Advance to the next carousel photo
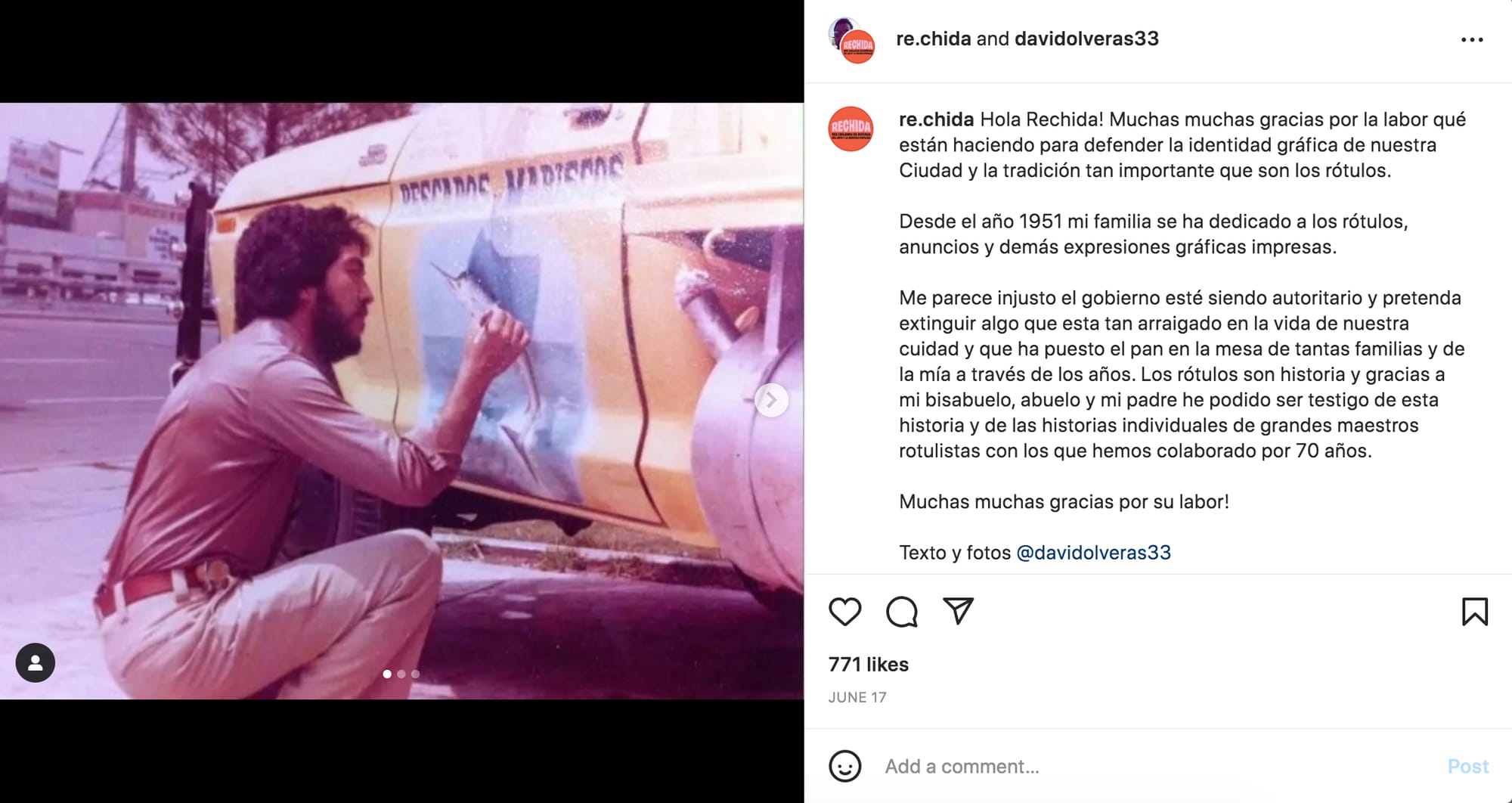 pyautogui.click(x=771, y=400)
